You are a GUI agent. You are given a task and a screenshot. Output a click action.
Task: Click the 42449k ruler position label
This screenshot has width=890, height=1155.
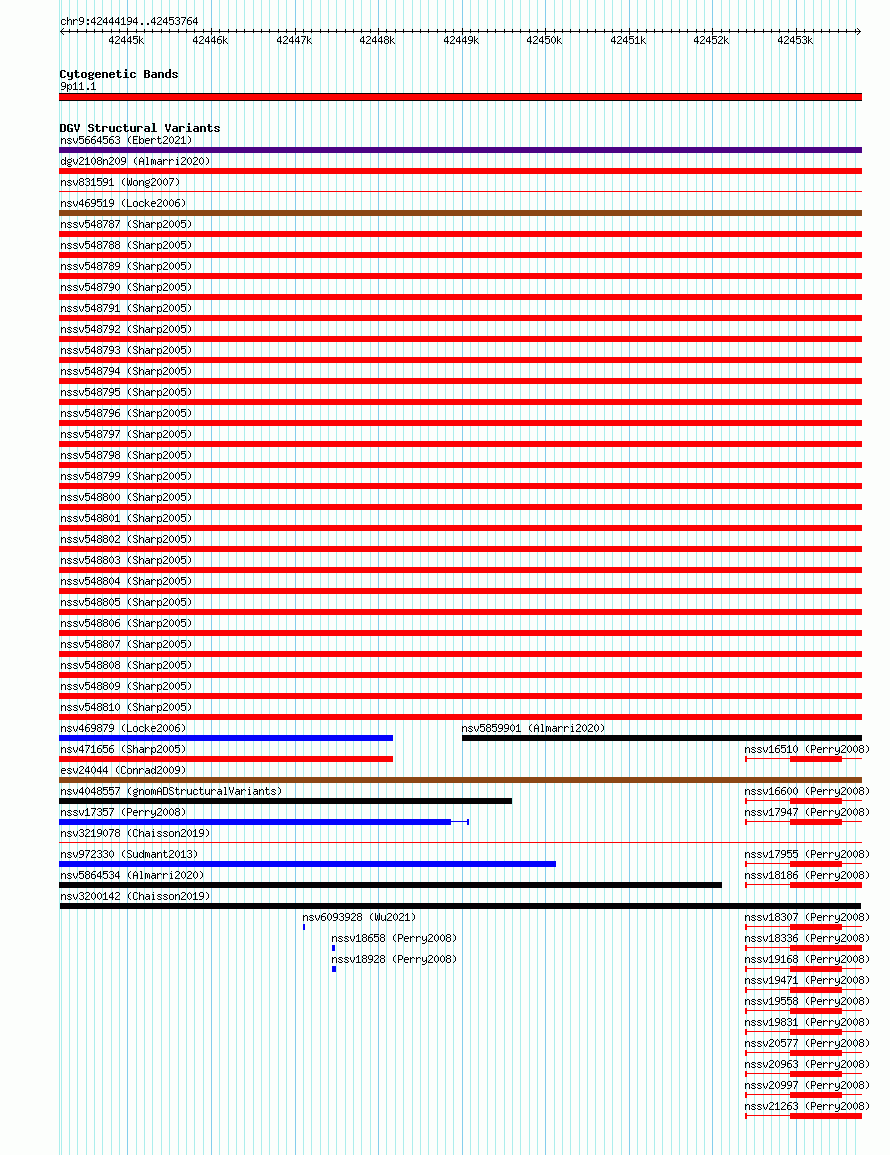(x=461, y=41)
